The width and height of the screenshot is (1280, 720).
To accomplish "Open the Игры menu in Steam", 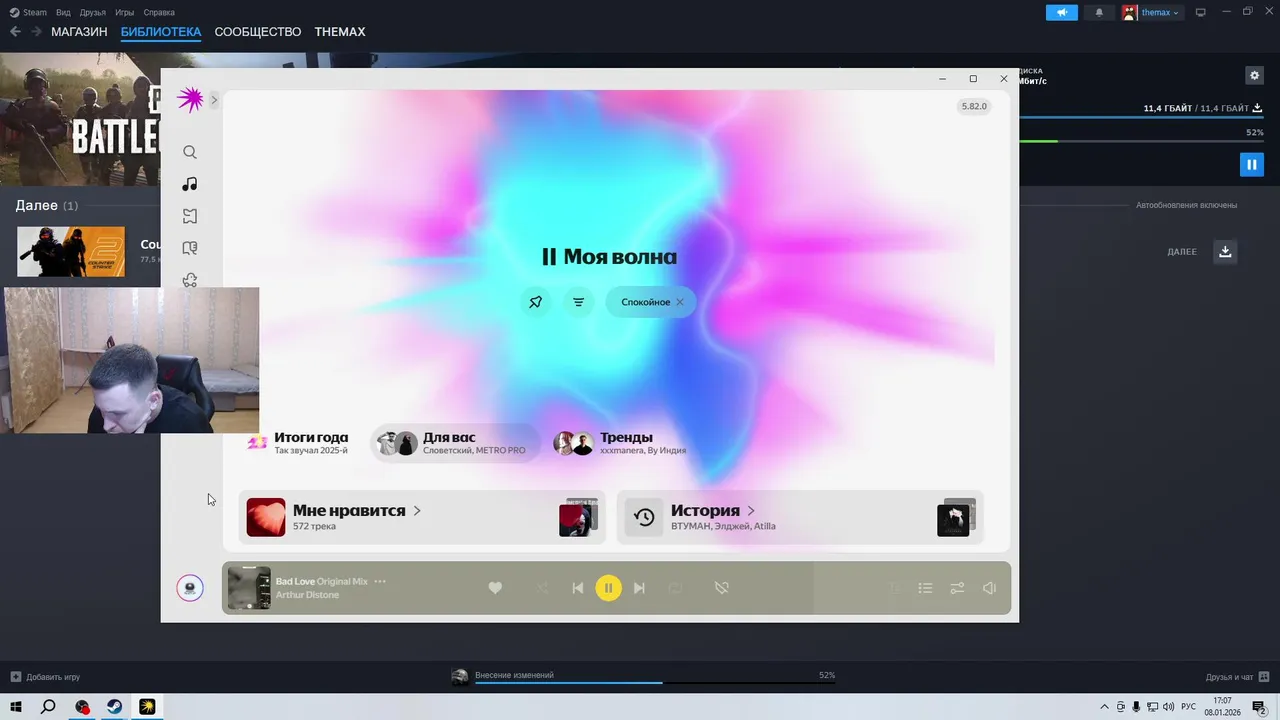I will 124,12.
